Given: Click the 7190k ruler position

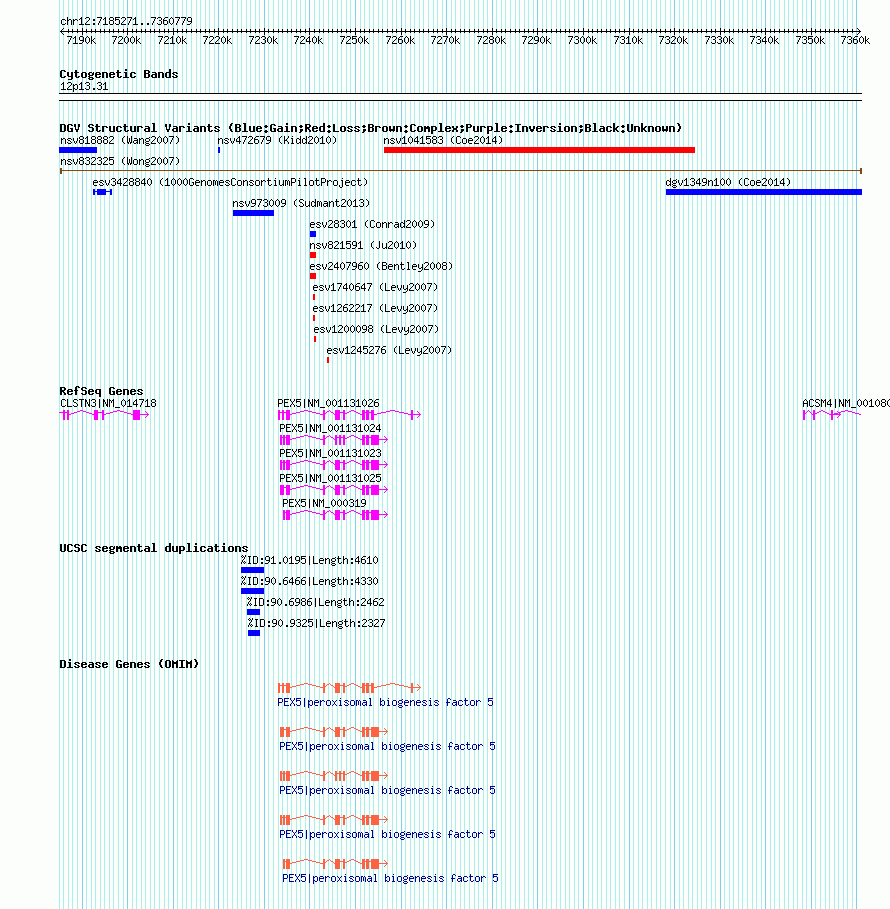Looking at the screenshot, I should 81,41.
